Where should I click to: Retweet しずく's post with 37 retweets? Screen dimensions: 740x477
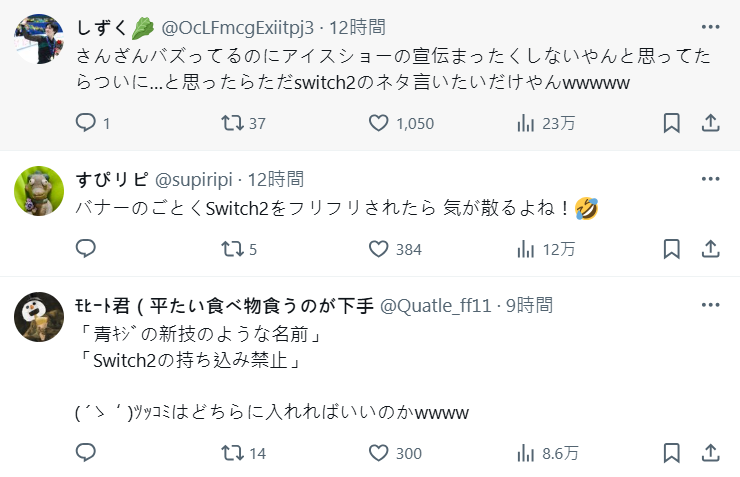pyautogui.click(x=232, y=123)
